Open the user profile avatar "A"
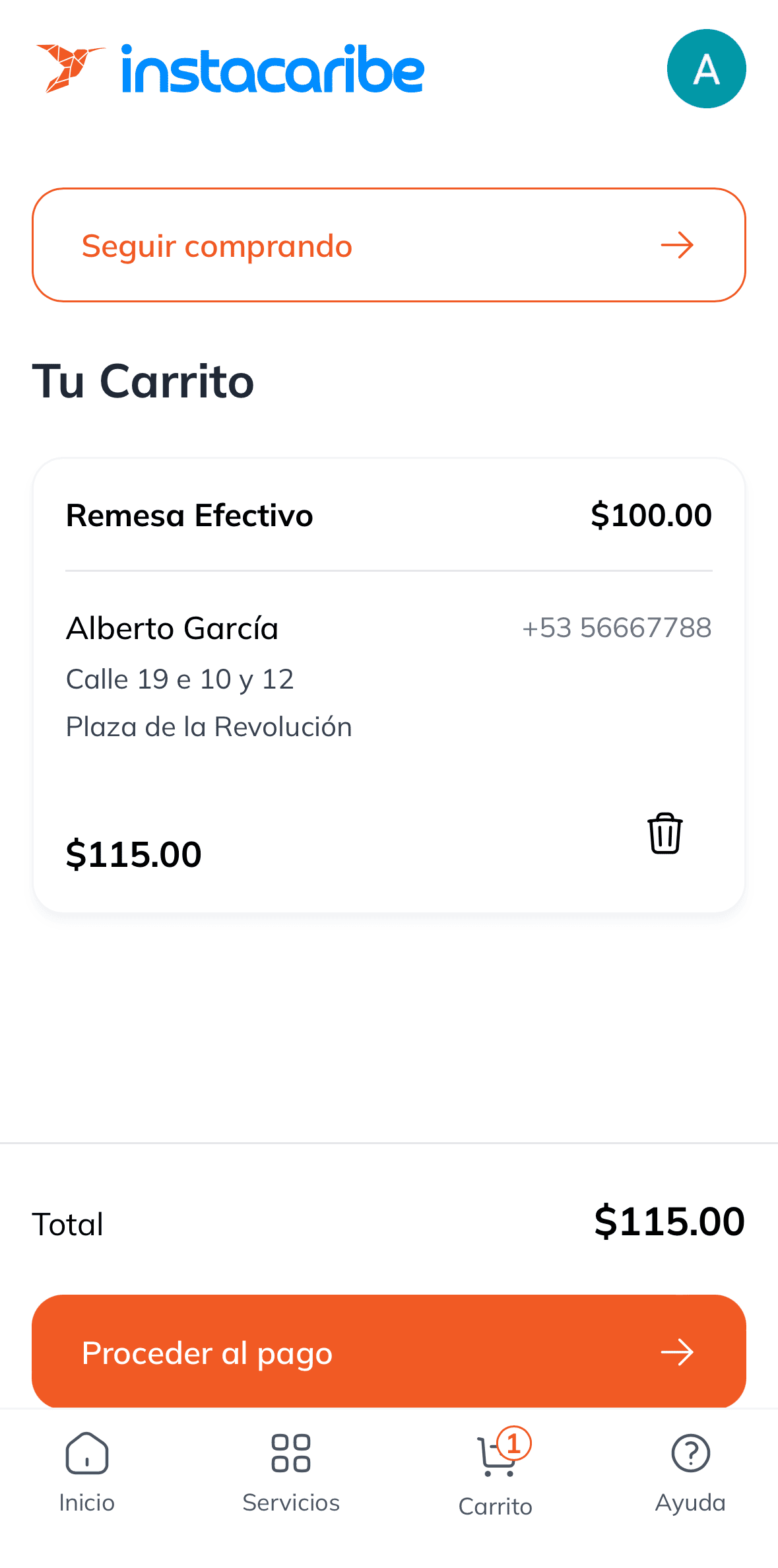The image size is (778, 1568). tap(706, 69)
